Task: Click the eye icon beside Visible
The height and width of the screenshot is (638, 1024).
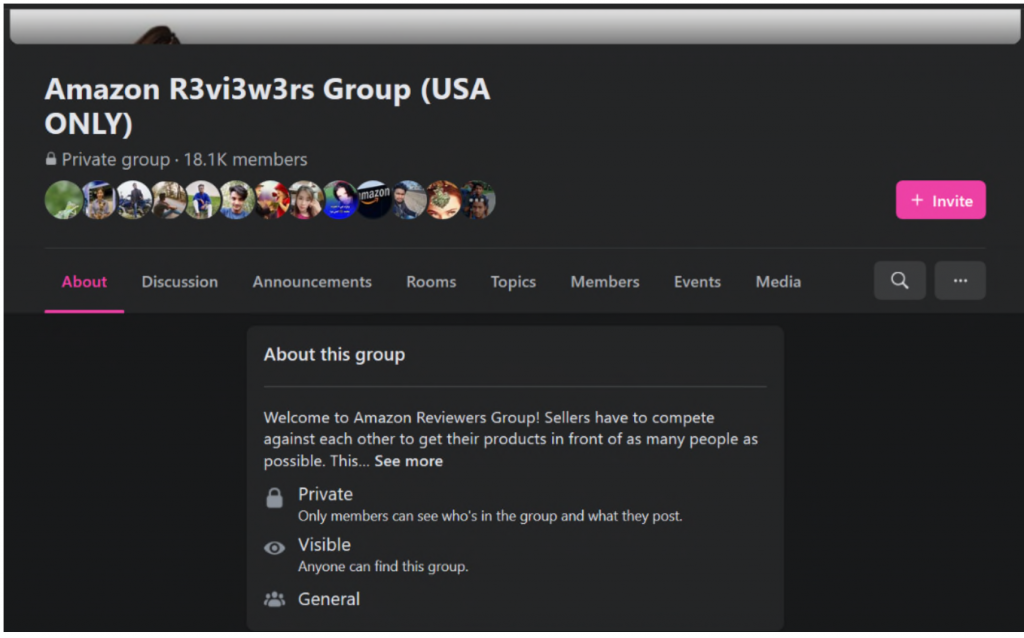Action: click(x=274, y=548)
